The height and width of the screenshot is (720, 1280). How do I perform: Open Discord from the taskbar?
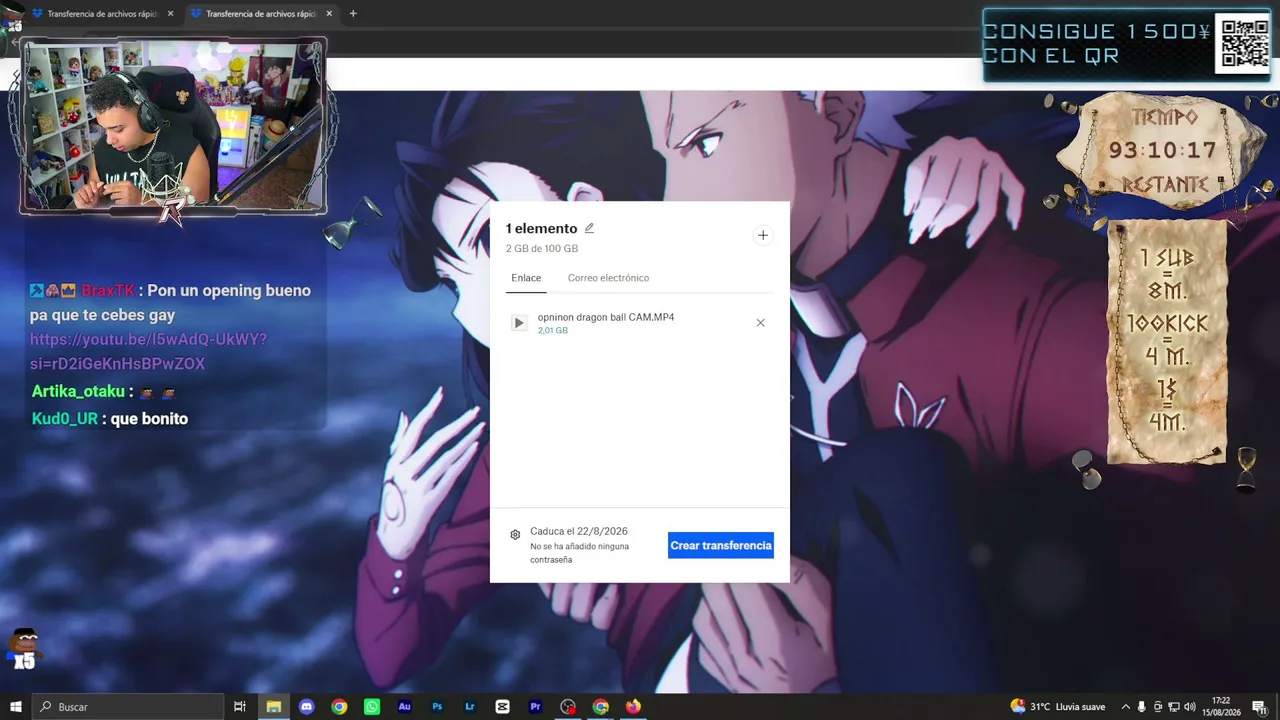(307, 707)
